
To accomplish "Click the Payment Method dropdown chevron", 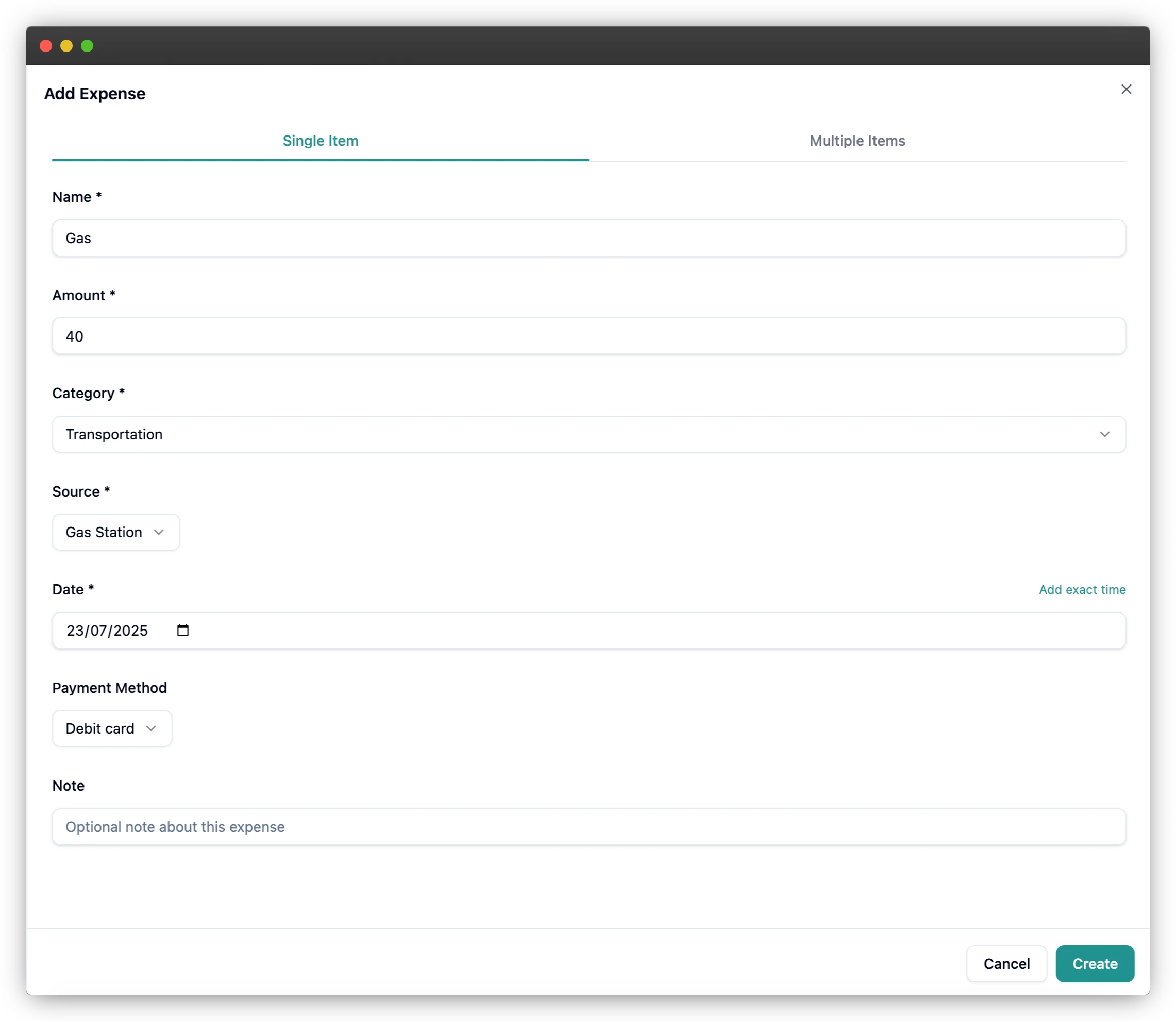I will point(150,728).
